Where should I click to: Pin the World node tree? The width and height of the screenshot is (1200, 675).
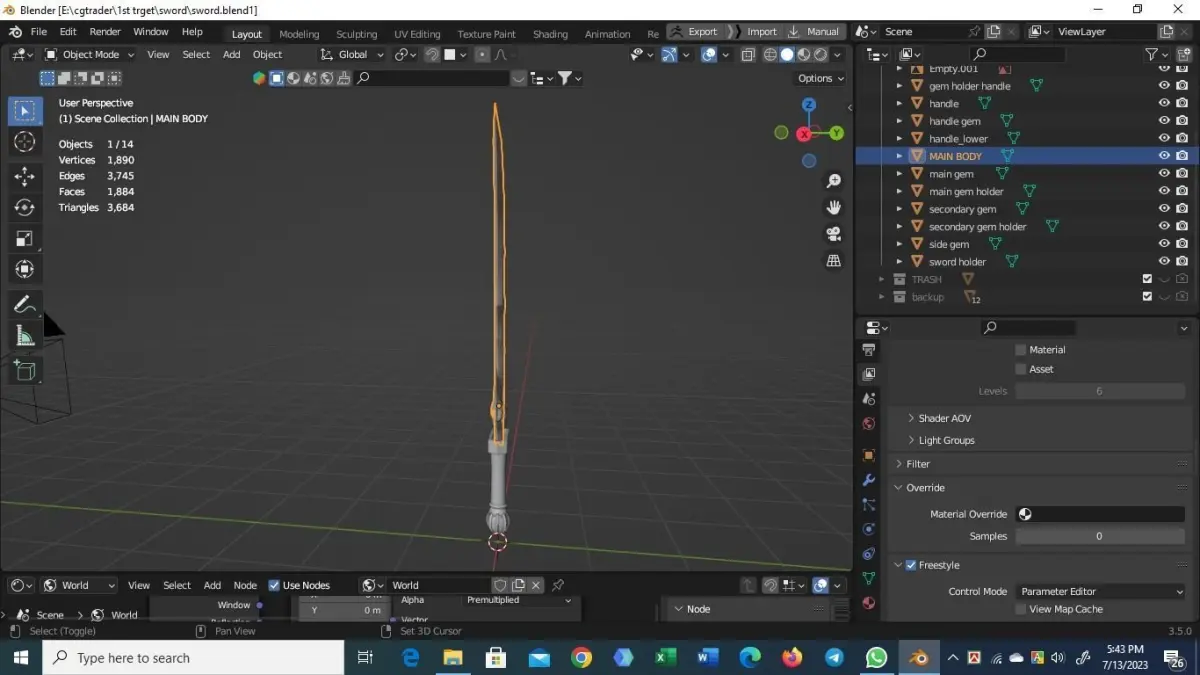coord(558,585)
